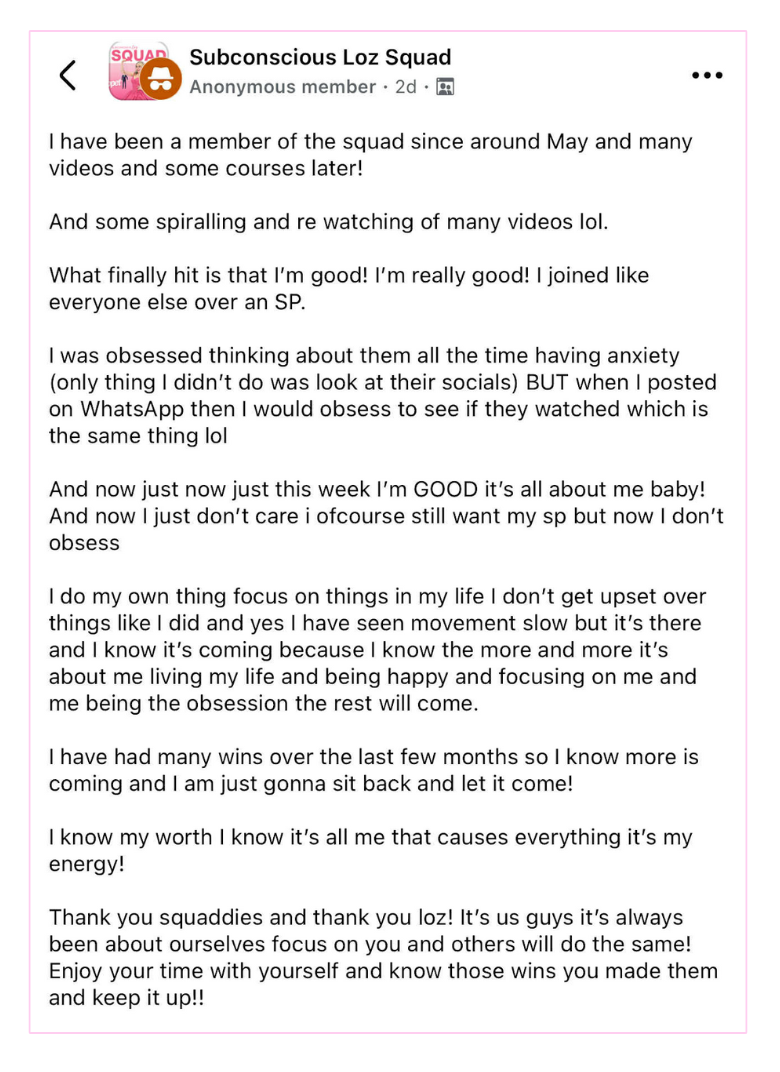The image size is (780, 1072).
Task: Click the paragraph starting 'What finally hit'
Action: [349, 289]
